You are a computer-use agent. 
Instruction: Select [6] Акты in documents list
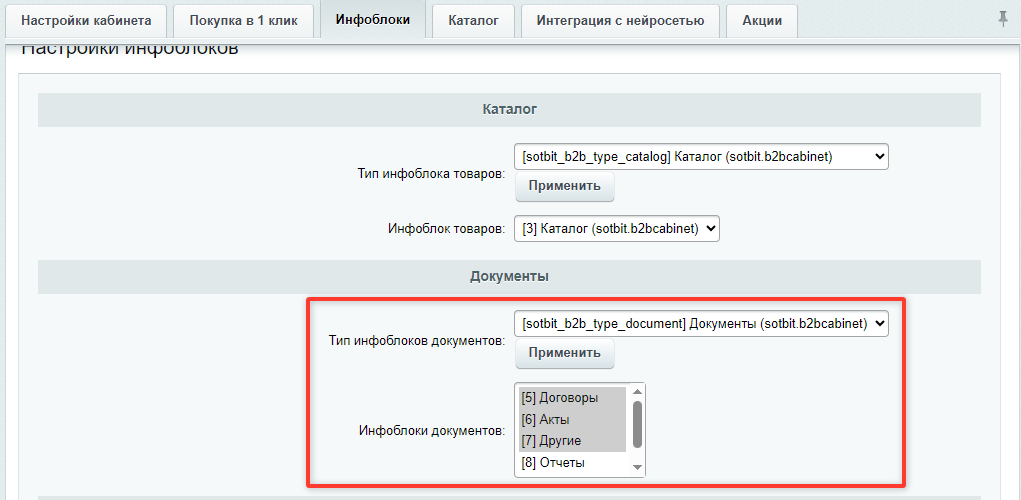click(572, 419)
